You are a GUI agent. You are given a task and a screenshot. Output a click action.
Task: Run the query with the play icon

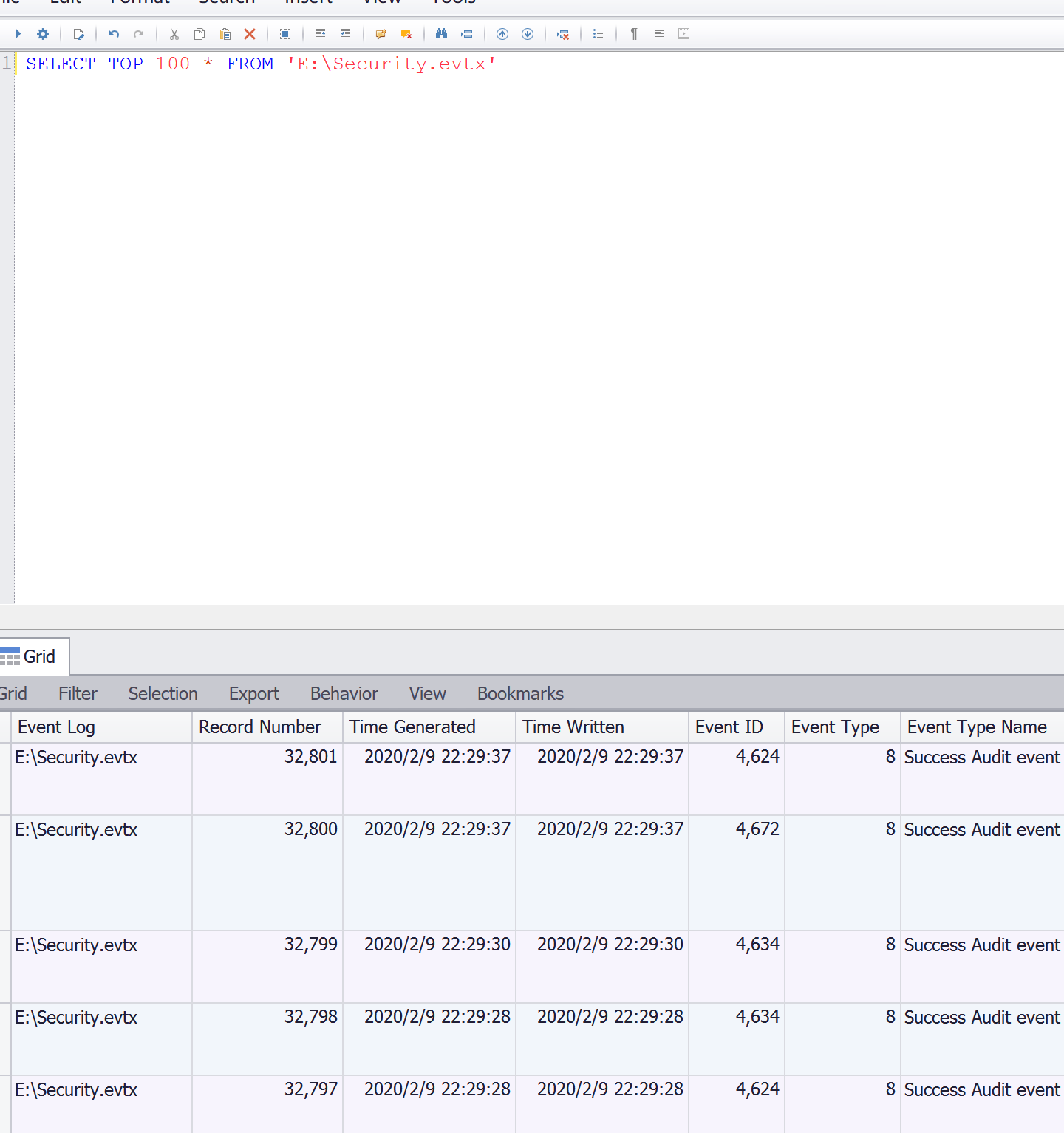pos(18,34)
